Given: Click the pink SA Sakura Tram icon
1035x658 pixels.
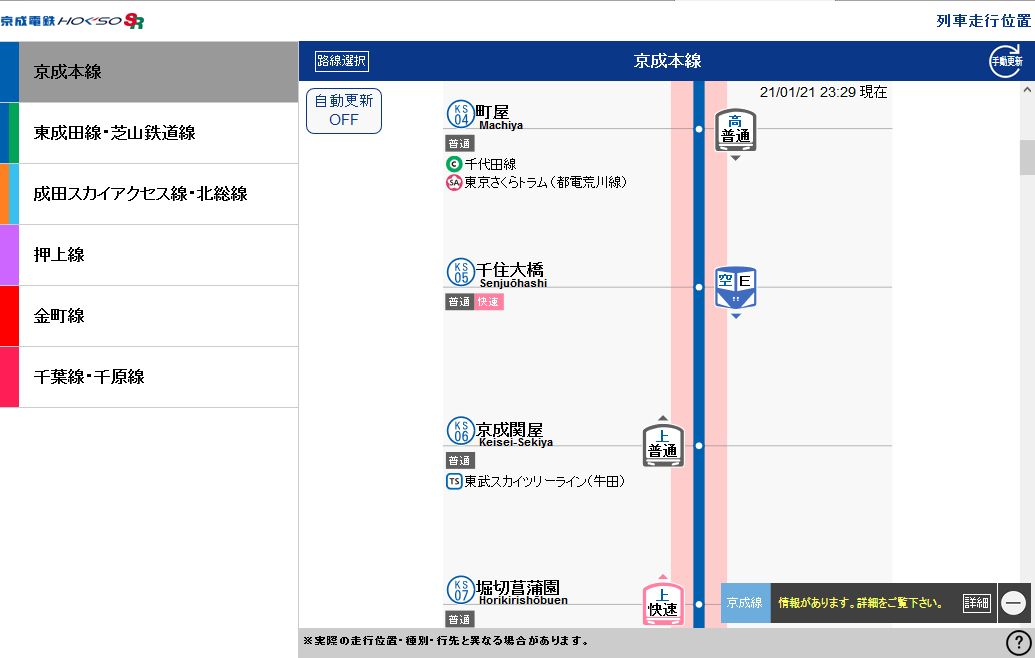Looking at the screenshot, I should coord(453,182).
